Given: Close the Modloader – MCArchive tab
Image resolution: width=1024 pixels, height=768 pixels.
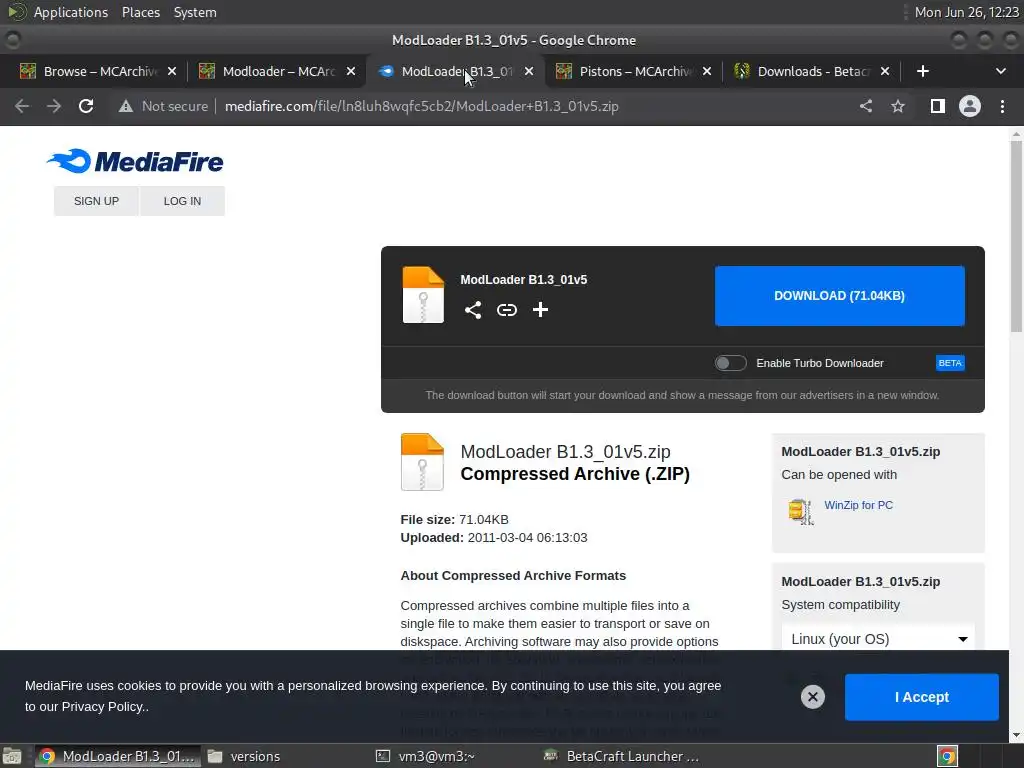Looking at the screenshot, I should (x=351, y=71).
